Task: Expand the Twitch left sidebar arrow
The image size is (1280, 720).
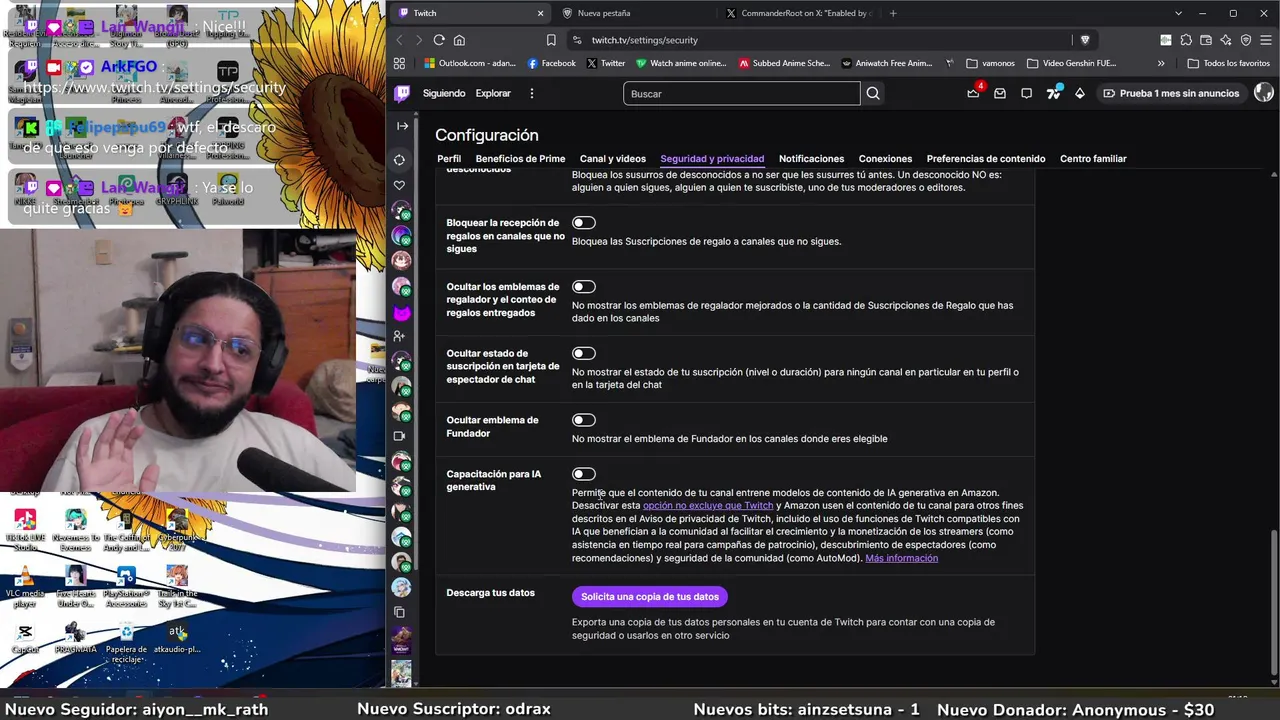Action: click(402, 126)
